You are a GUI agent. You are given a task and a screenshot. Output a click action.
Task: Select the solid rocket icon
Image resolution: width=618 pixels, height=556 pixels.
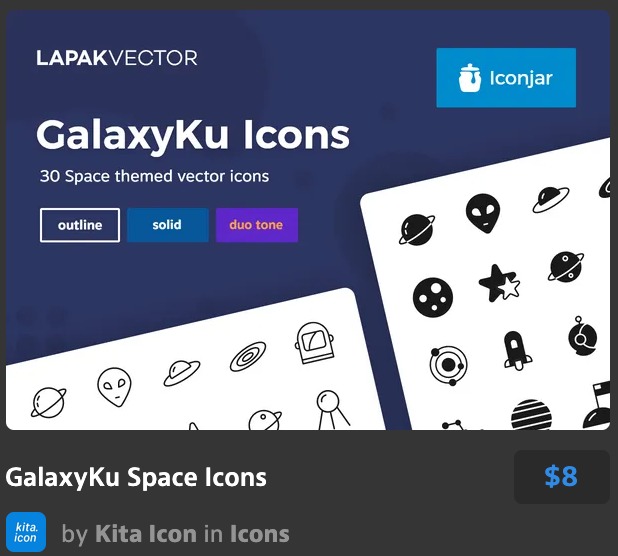coord(516,350)
